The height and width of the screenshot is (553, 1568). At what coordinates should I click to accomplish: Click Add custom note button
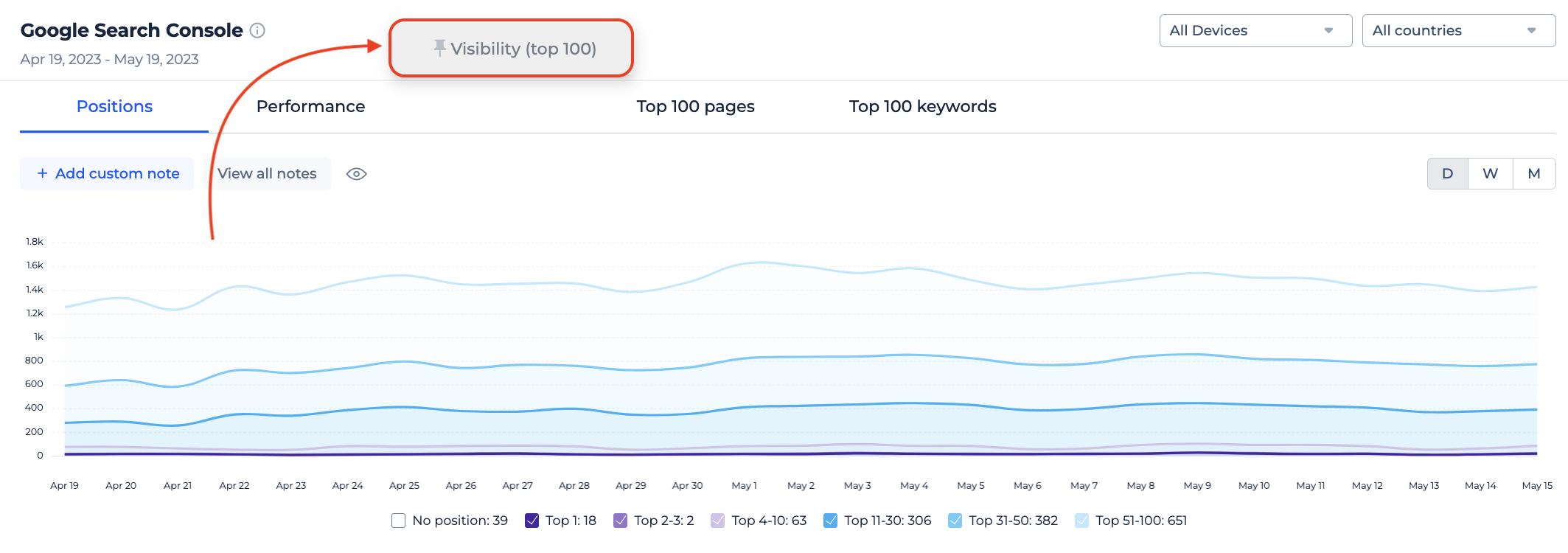click(x=107, y=173)
